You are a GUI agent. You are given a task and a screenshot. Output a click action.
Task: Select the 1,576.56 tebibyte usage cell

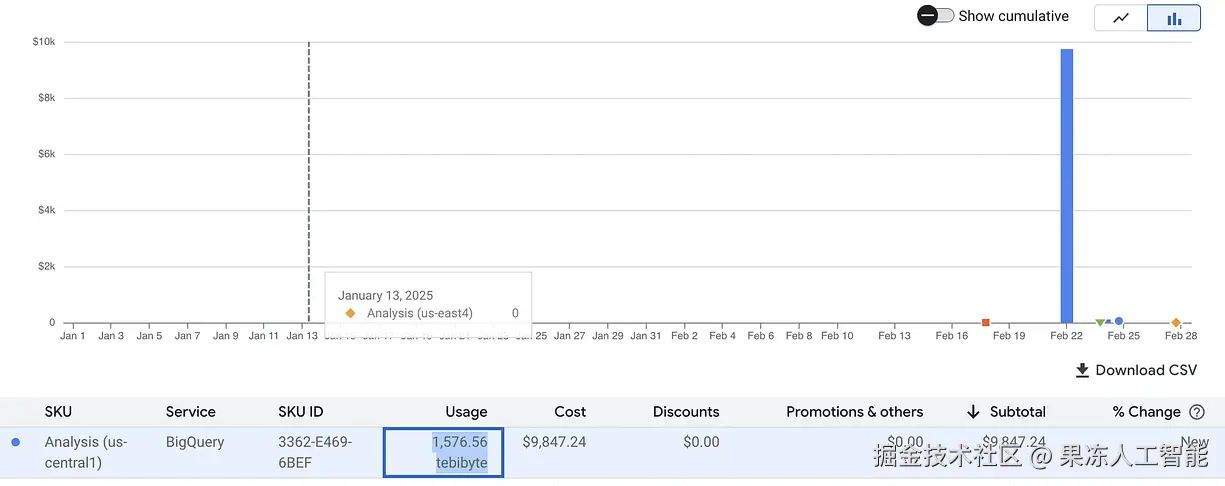coord(443,452)
